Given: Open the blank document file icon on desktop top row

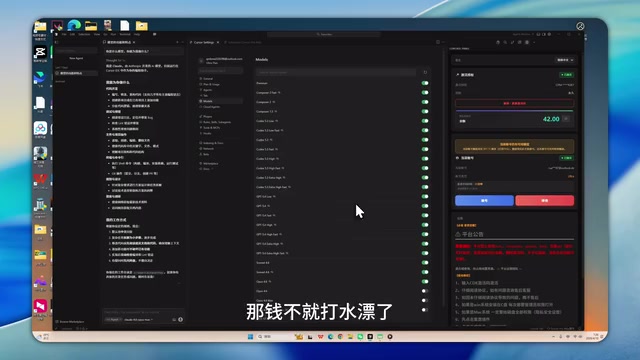Looking at the screenshot, I should pyautogui.click(x=124, y=25).
